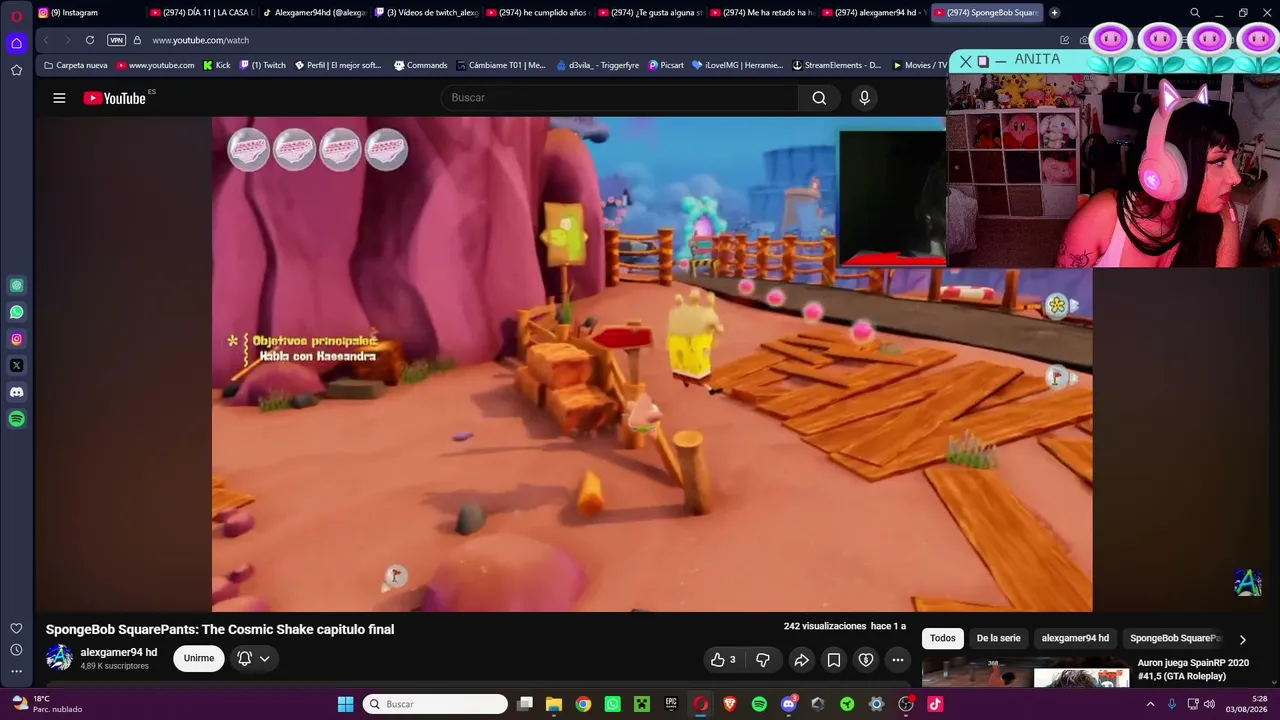Open more video actions (three dots)
This screenshot has height=720, width=1280.
pos(898,660)
